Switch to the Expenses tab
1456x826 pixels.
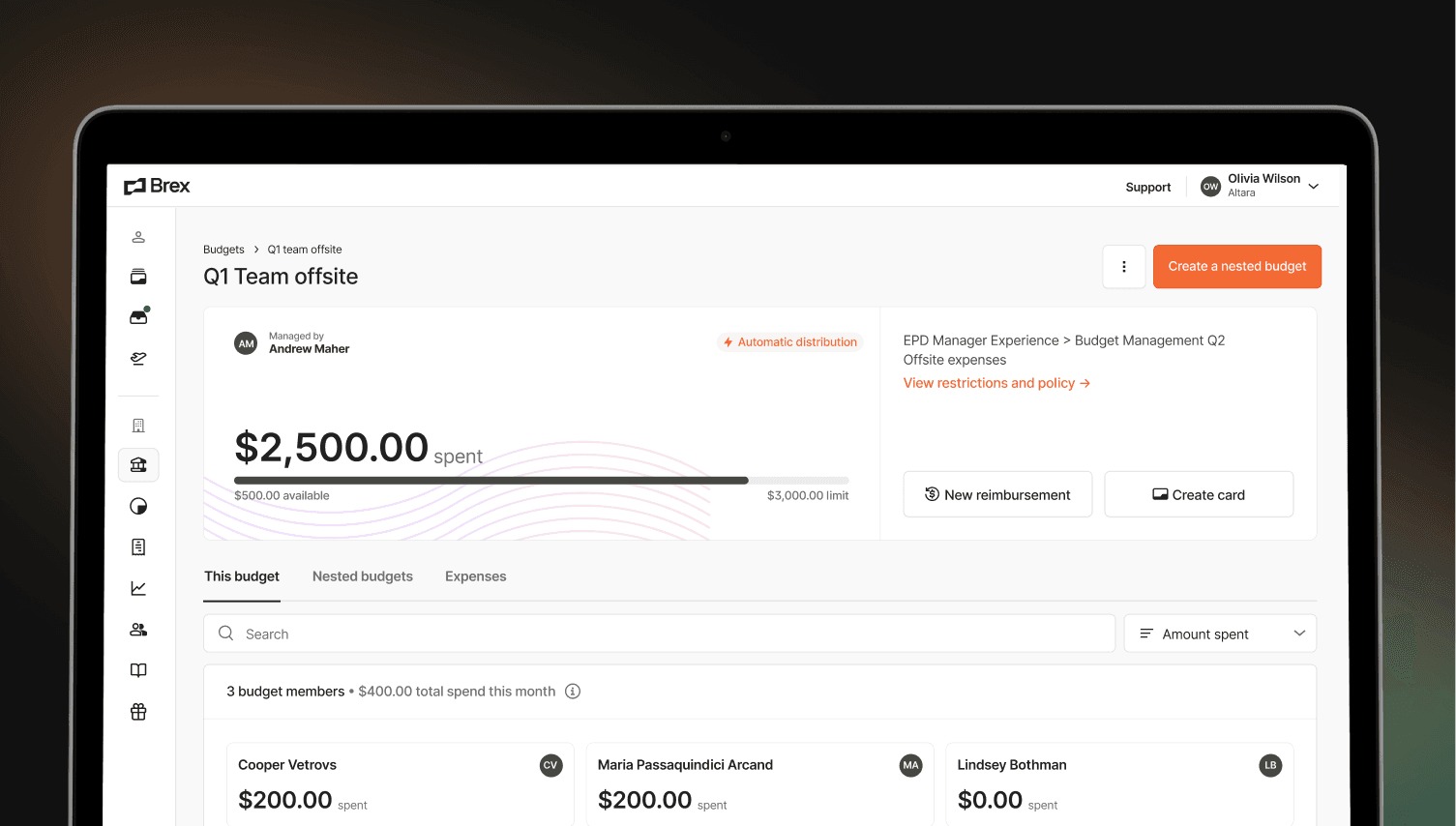pyautogui.click(x=475, y=576)
